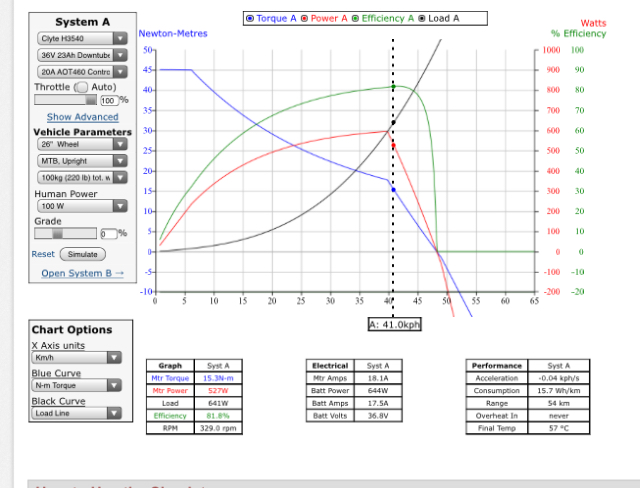Click the Show Advanced link
This screenshot has height=488, width=640.
(82, 117)
